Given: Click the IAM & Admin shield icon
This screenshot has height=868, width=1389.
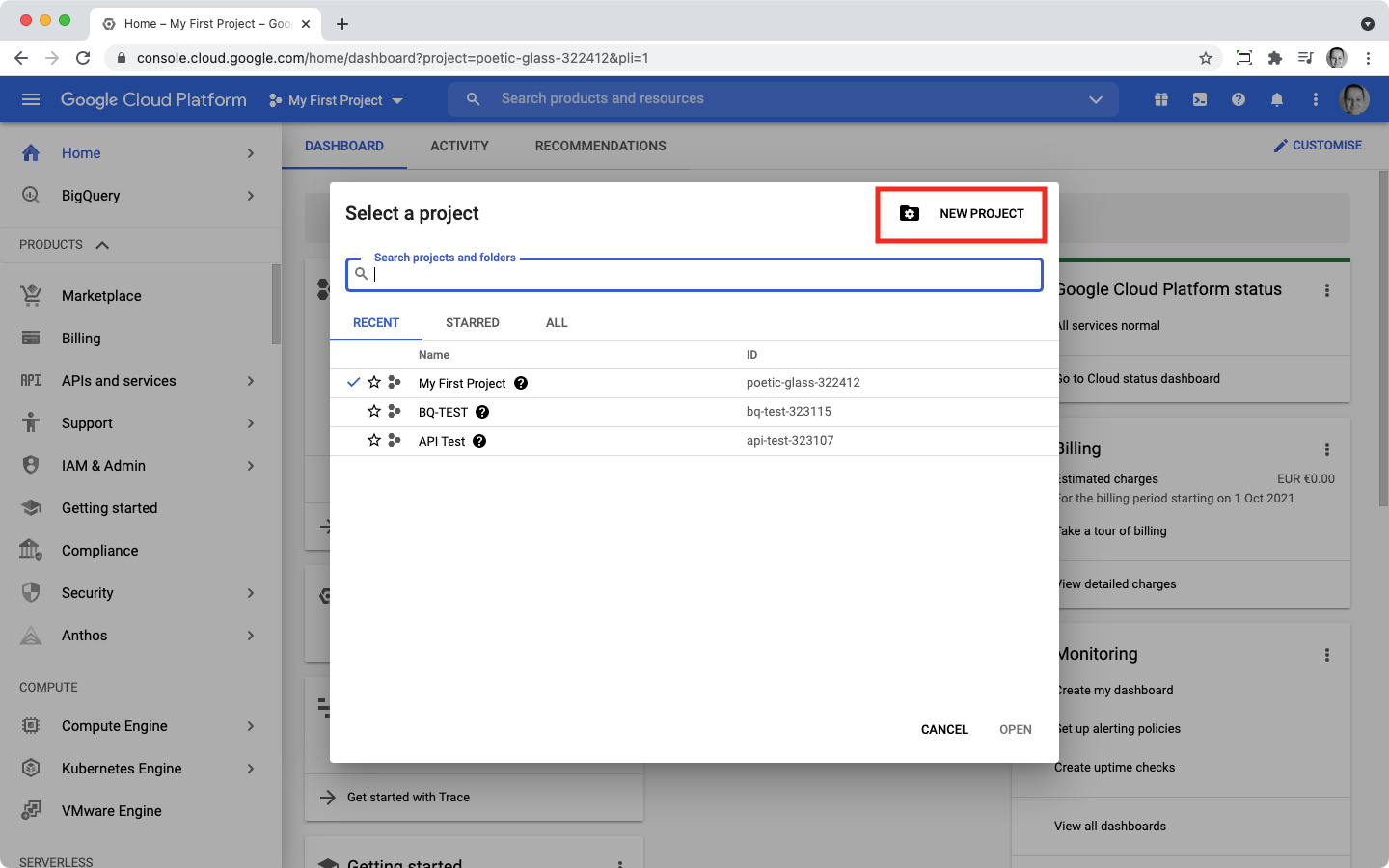Looking at the screenshot, I should click(x=31, y=465).
